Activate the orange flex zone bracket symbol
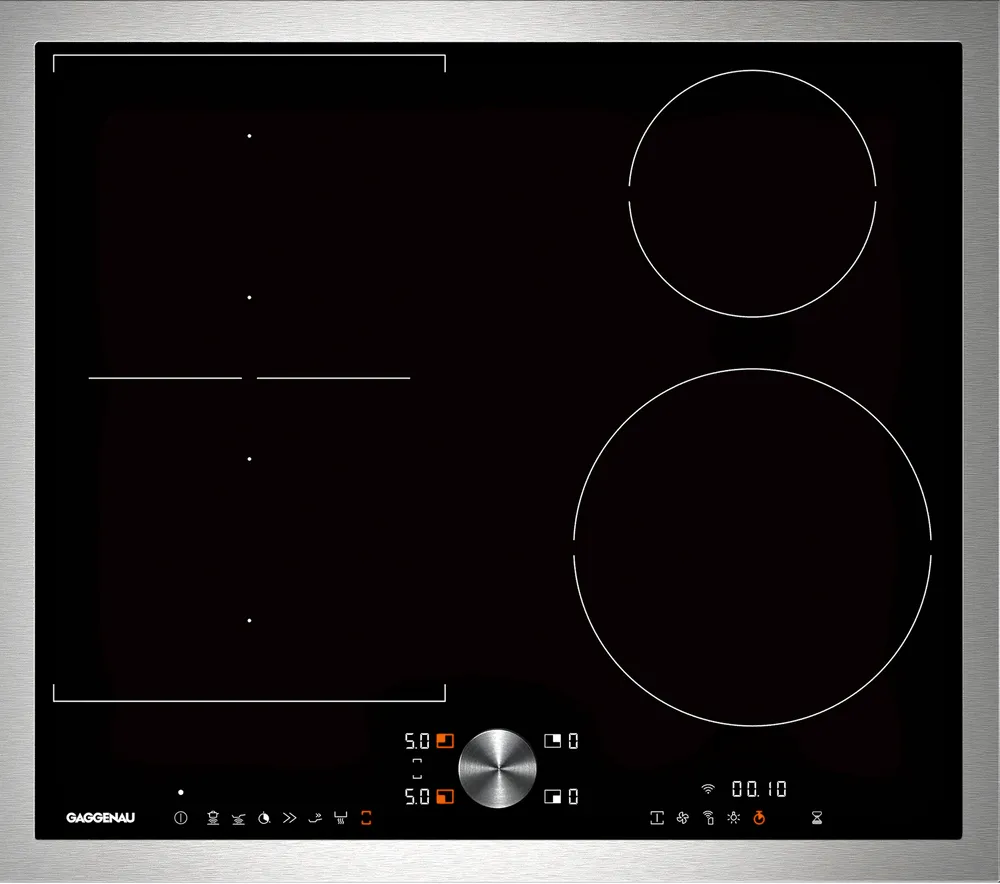 pos(366,817)
